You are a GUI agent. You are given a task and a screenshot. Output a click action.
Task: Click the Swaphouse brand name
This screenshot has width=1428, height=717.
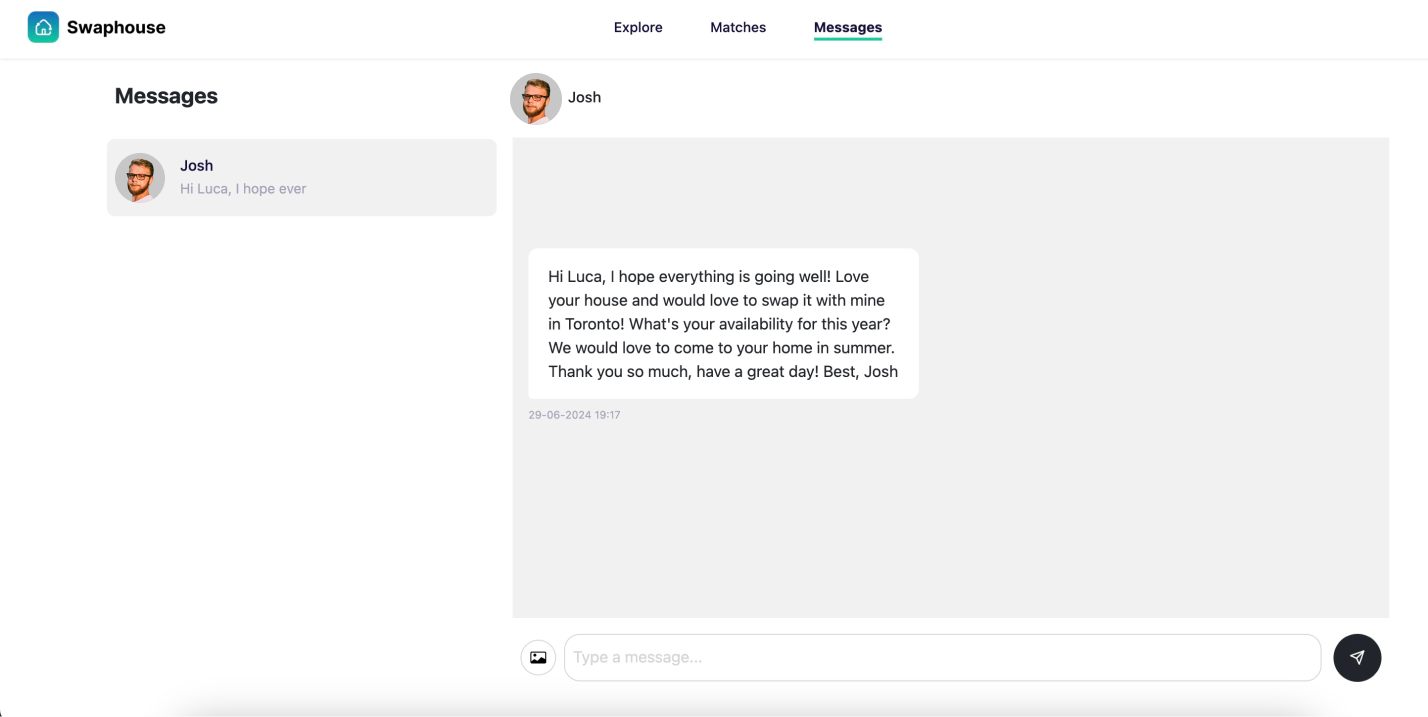(115, 27)
